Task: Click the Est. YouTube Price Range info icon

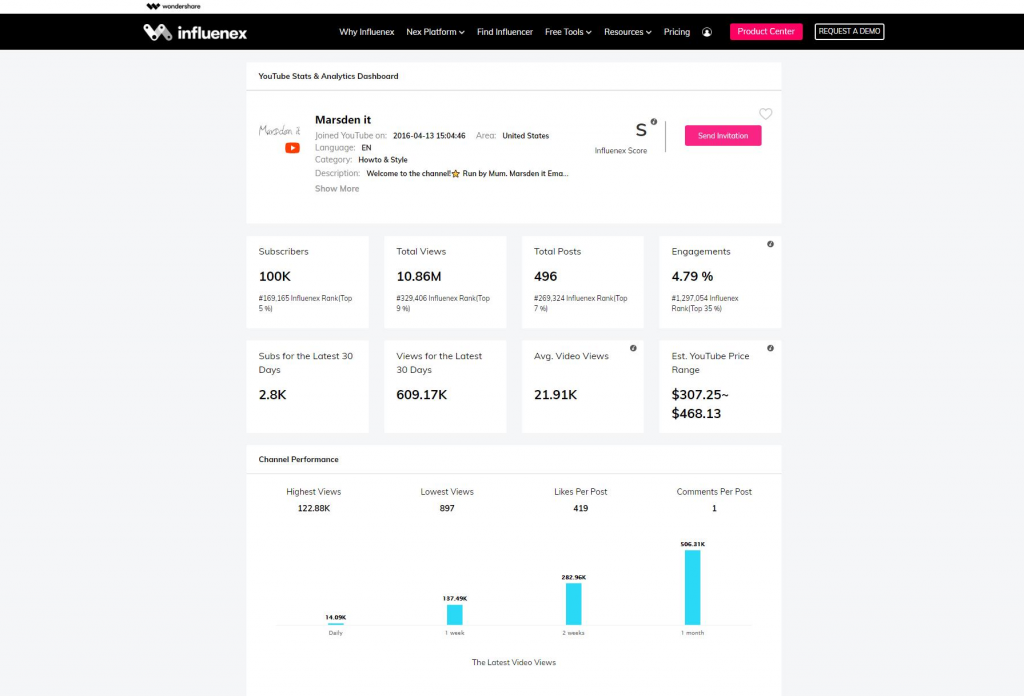Action: pos(770,348)
